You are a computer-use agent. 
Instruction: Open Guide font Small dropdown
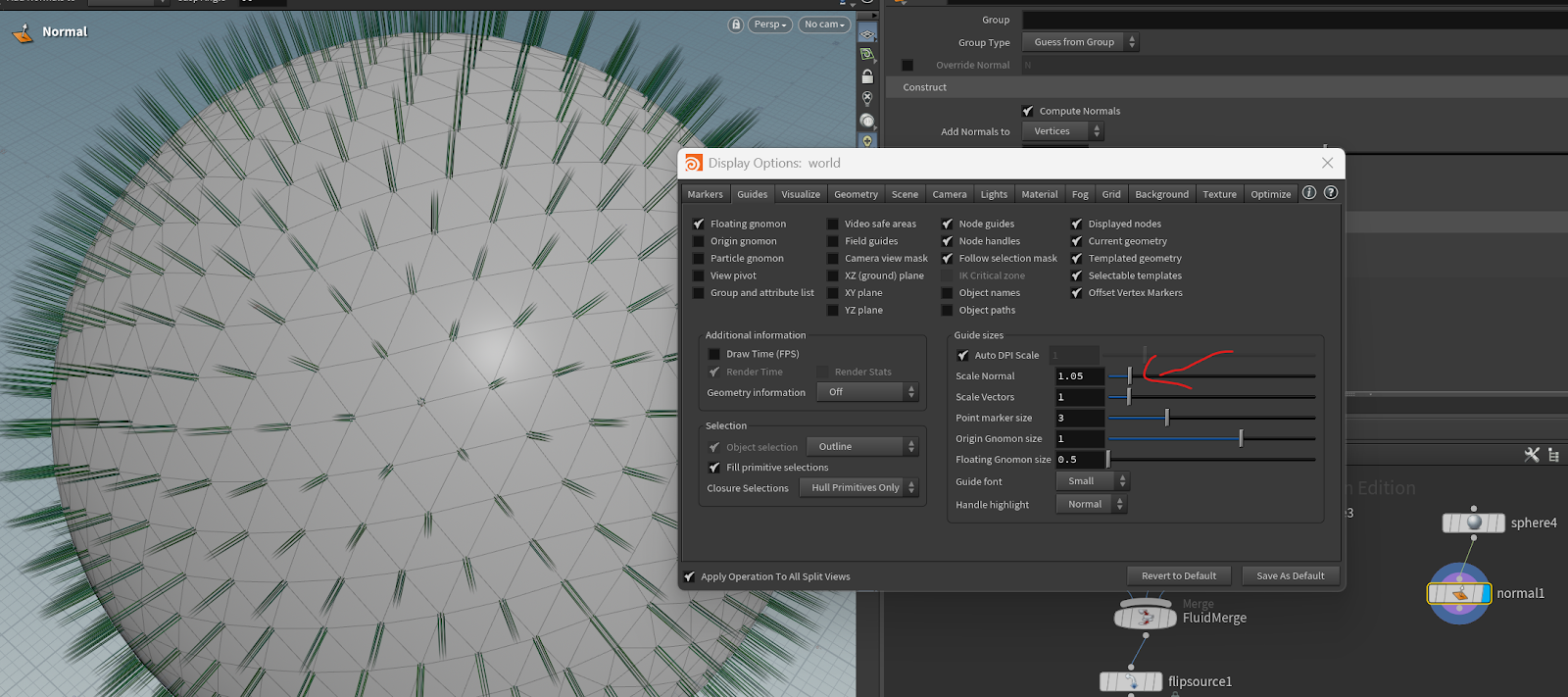1093,481
